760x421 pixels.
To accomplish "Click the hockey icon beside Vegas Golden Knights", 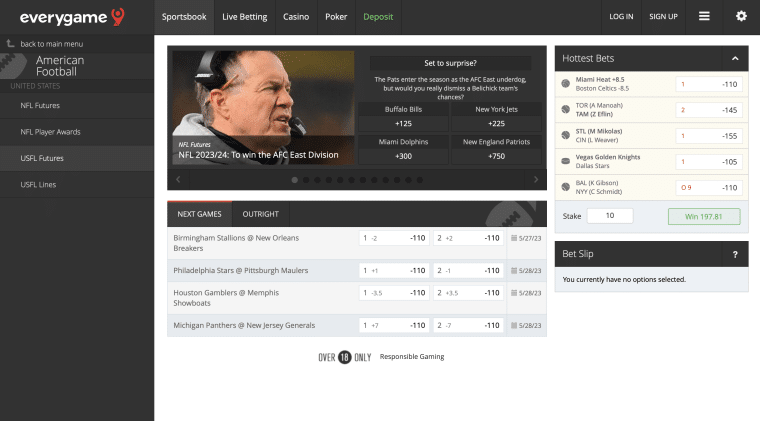I will [x=565, y=161].
